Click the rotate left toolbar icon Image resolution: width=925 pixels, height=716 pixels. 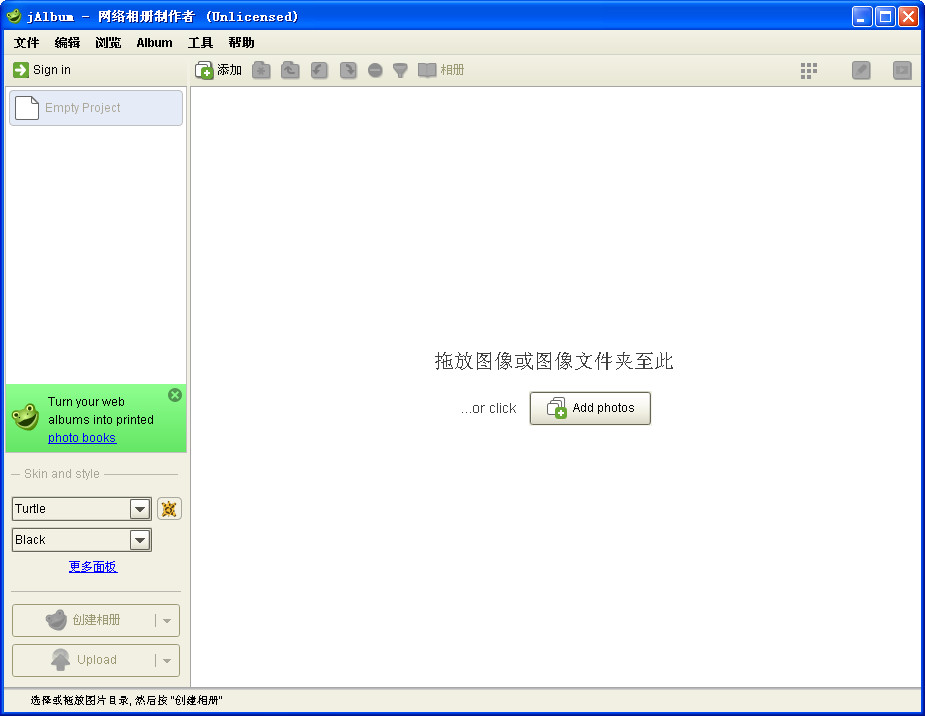point(319,70)
